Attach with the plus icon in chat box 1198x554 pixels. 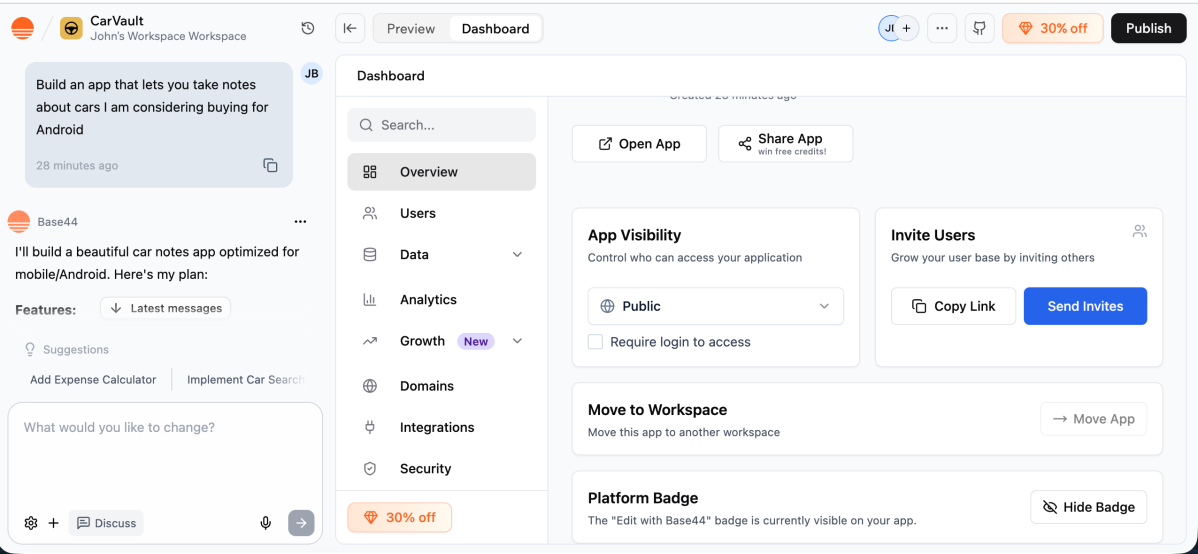(53, 523)
